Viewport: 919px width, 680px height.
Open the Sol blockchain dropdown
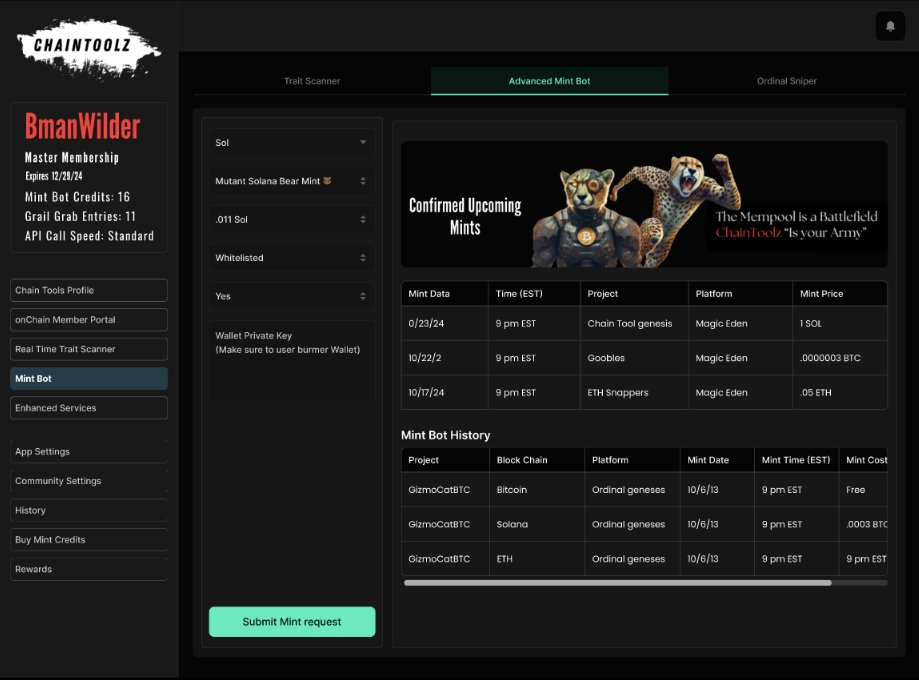(291, 142)
